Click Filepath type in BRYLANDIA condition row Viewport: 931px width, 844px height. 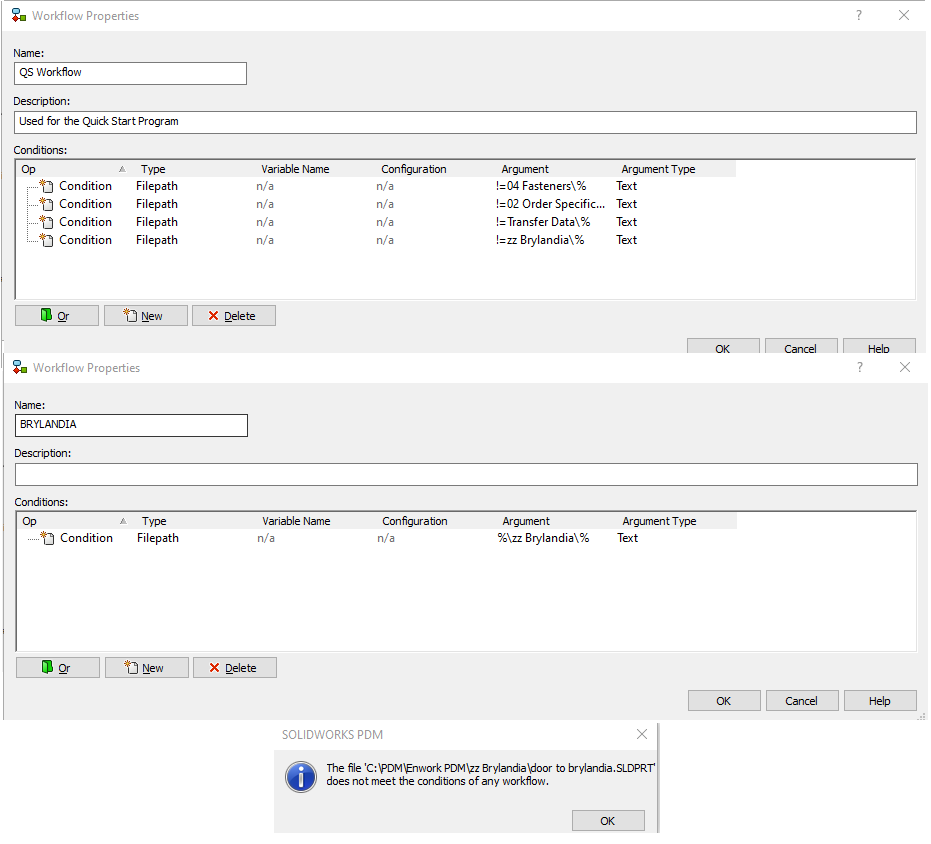click(158, 538)
